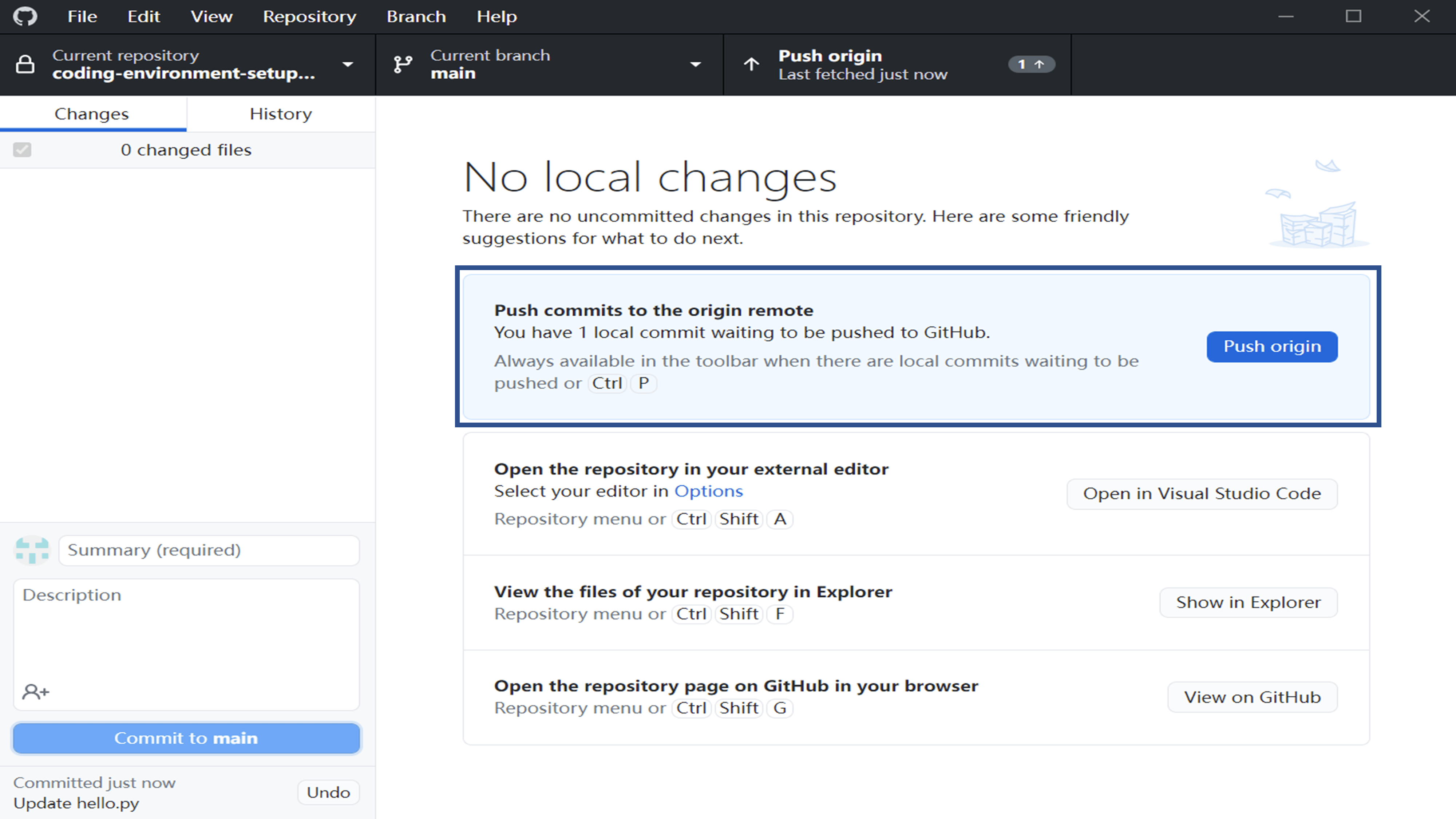Viewport: 1456px width, 819px height.
Task: Click the Ctrl key hint in push card
Action: pos(607,383)
